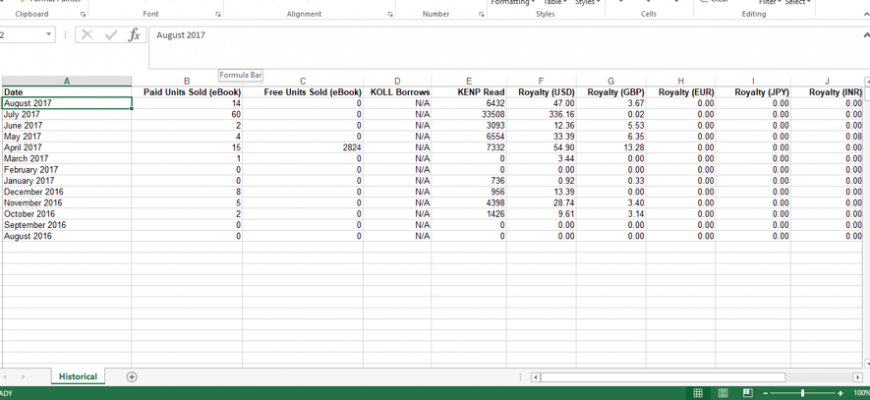The width and height of the screenshot is (870, 400).
Task: Click the Enter checkmark in formula bar
Action: pos(111,34)
